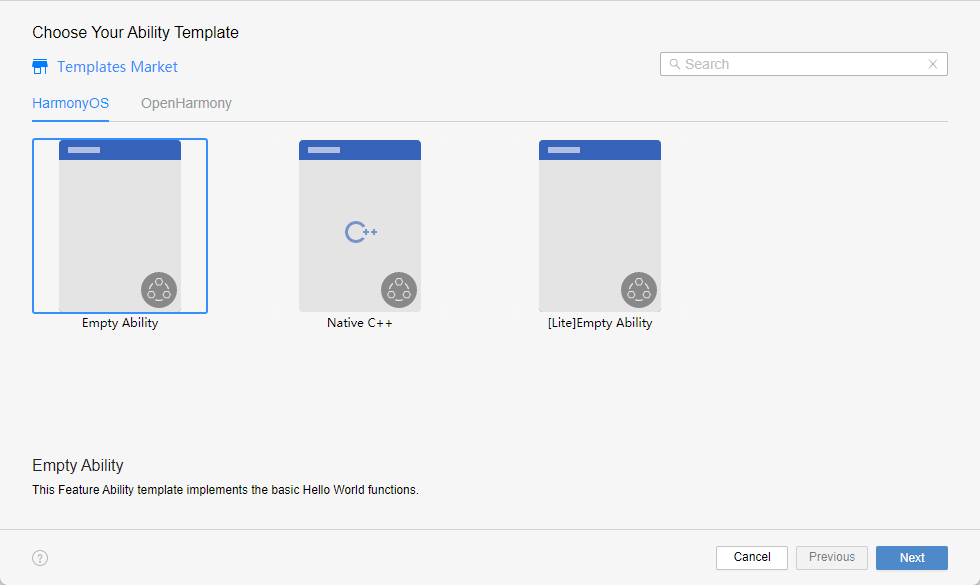
Task: Select the Empty Ability template thumbnail
Action: click(120, 226)
